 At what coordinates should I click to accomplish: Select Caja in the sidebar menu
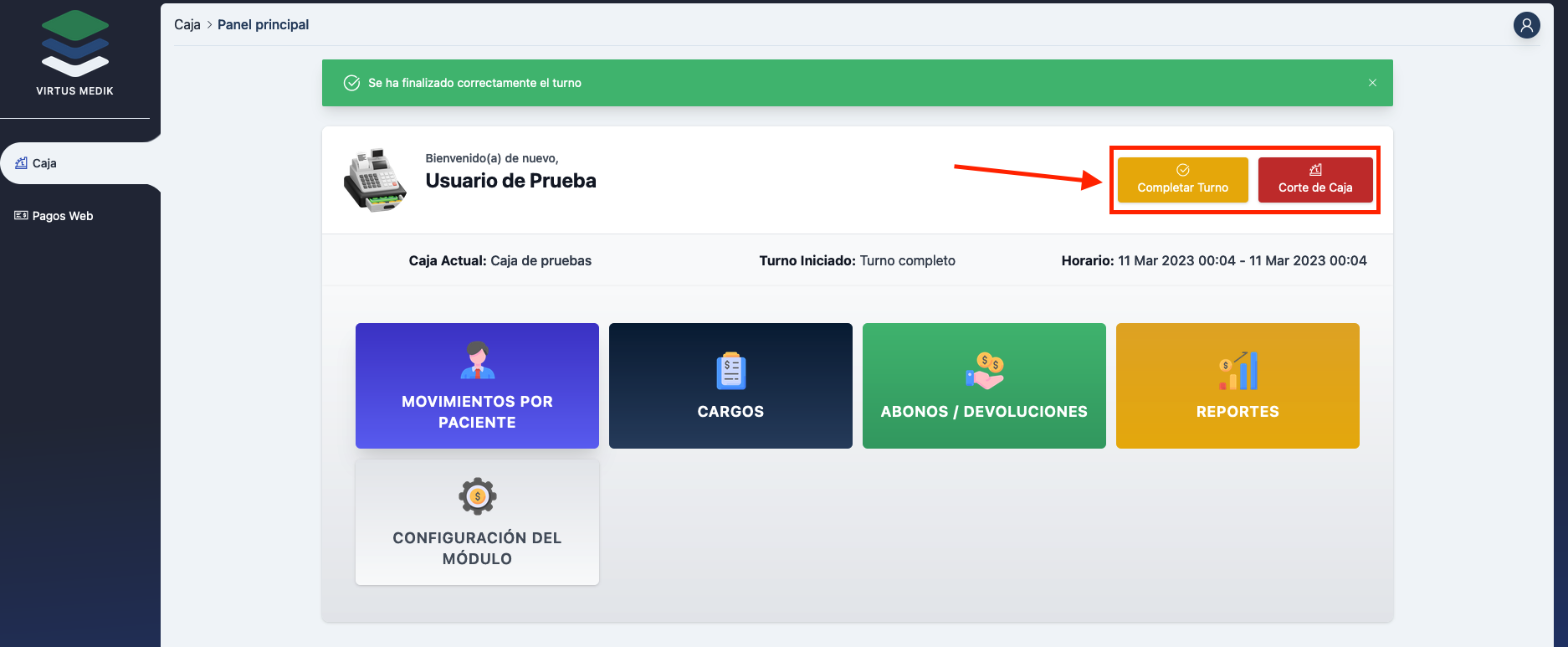44,163
